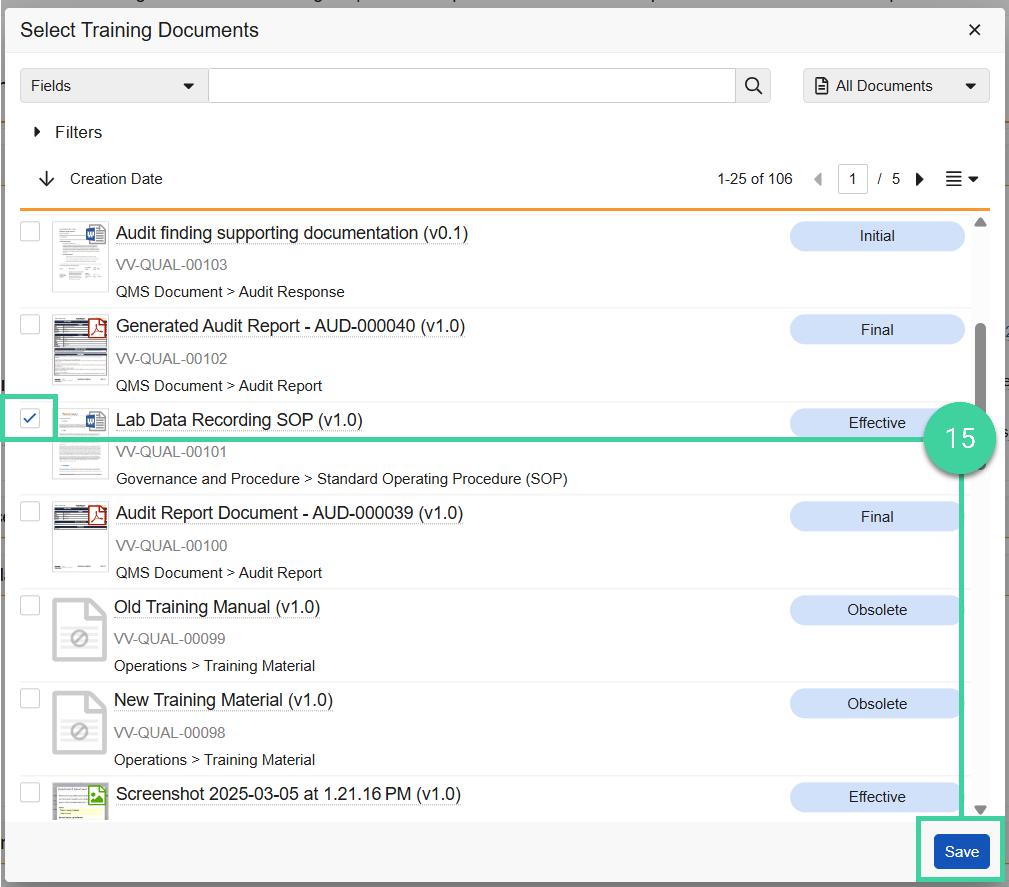Select Generated Audit Report AUD-000040 checkbox
Viewport: 1009px width, 887px height.
[30, 324]
